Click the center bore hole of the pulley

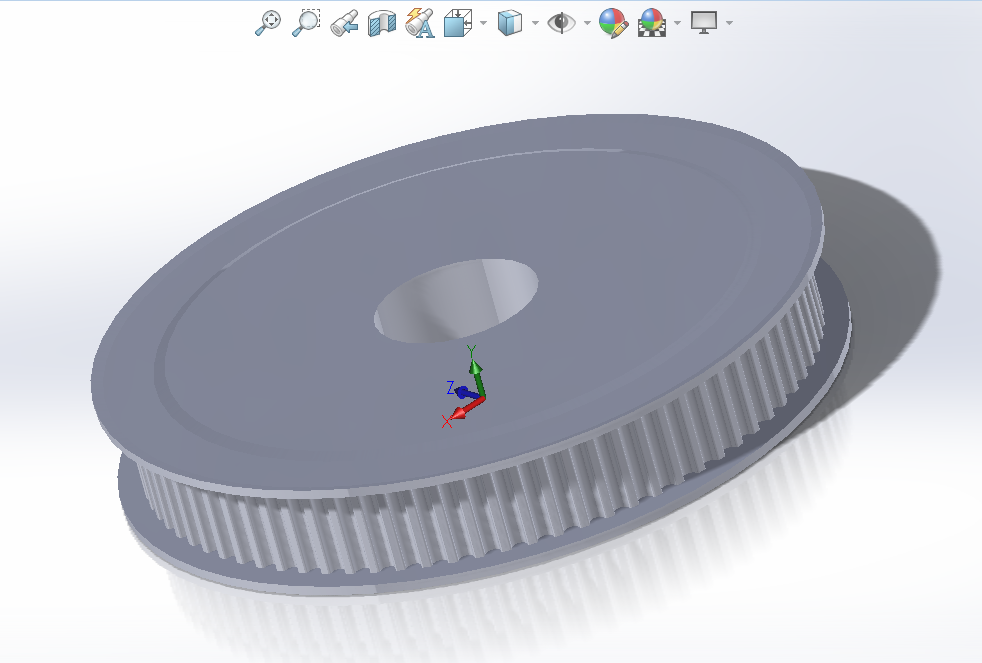[456, 301]
